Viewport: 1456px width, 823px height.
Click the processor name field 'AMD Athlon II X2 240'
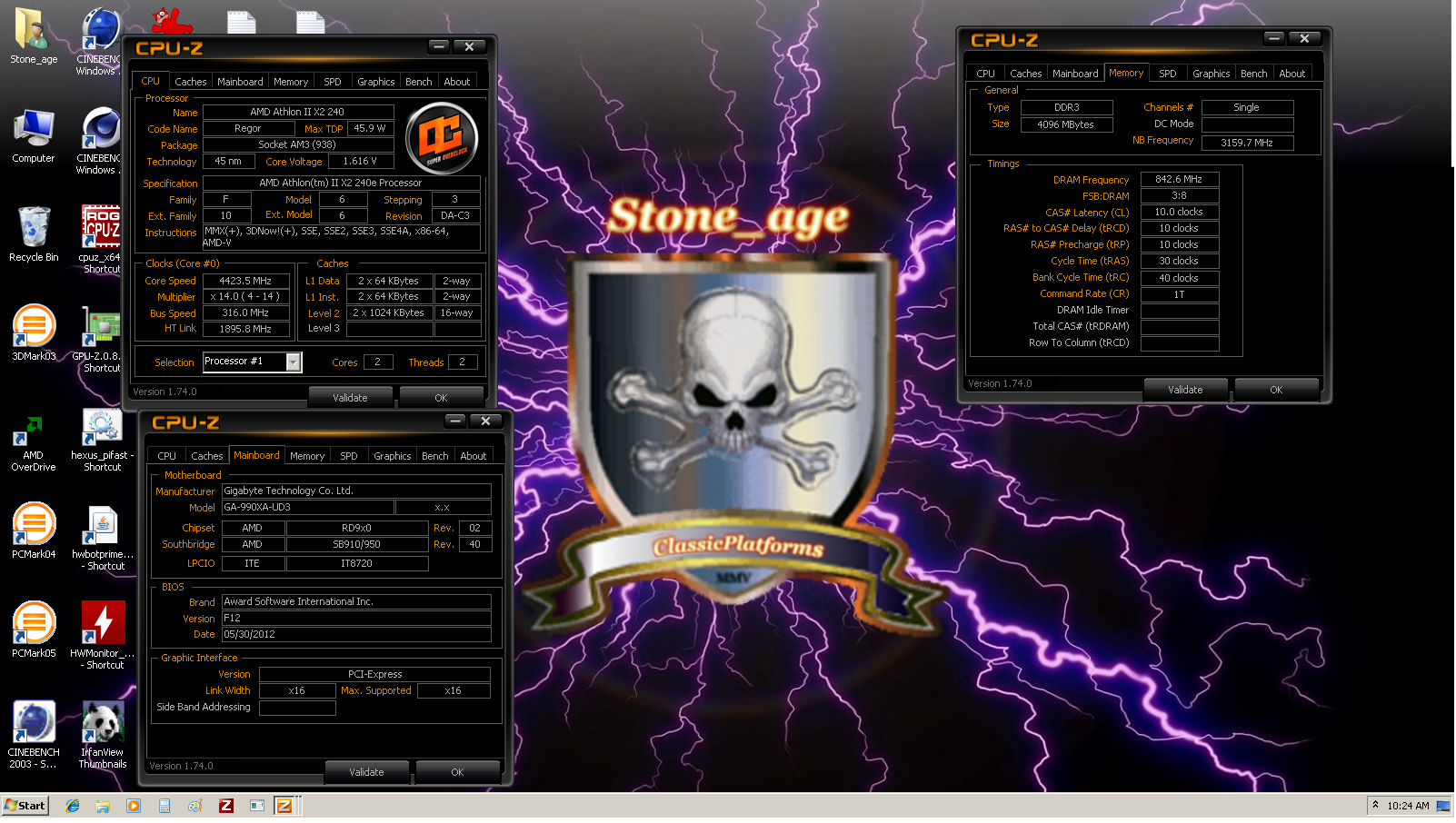[x=298, y=112]
